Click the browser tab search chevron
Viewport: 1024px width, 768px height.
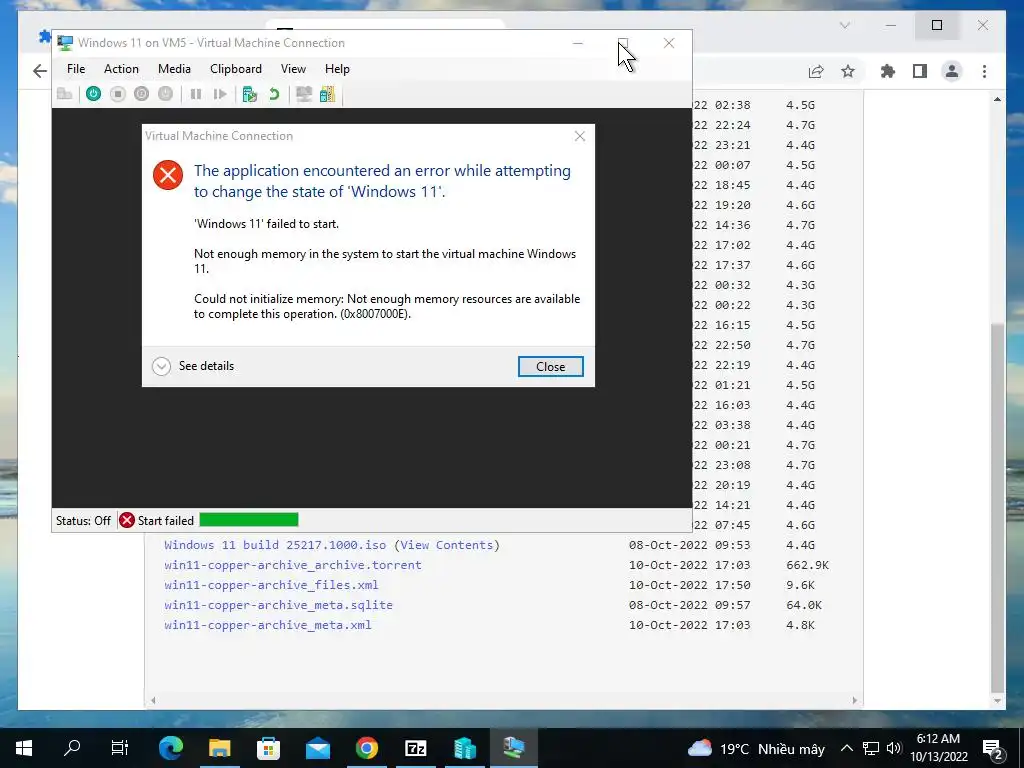click(844, 25)
